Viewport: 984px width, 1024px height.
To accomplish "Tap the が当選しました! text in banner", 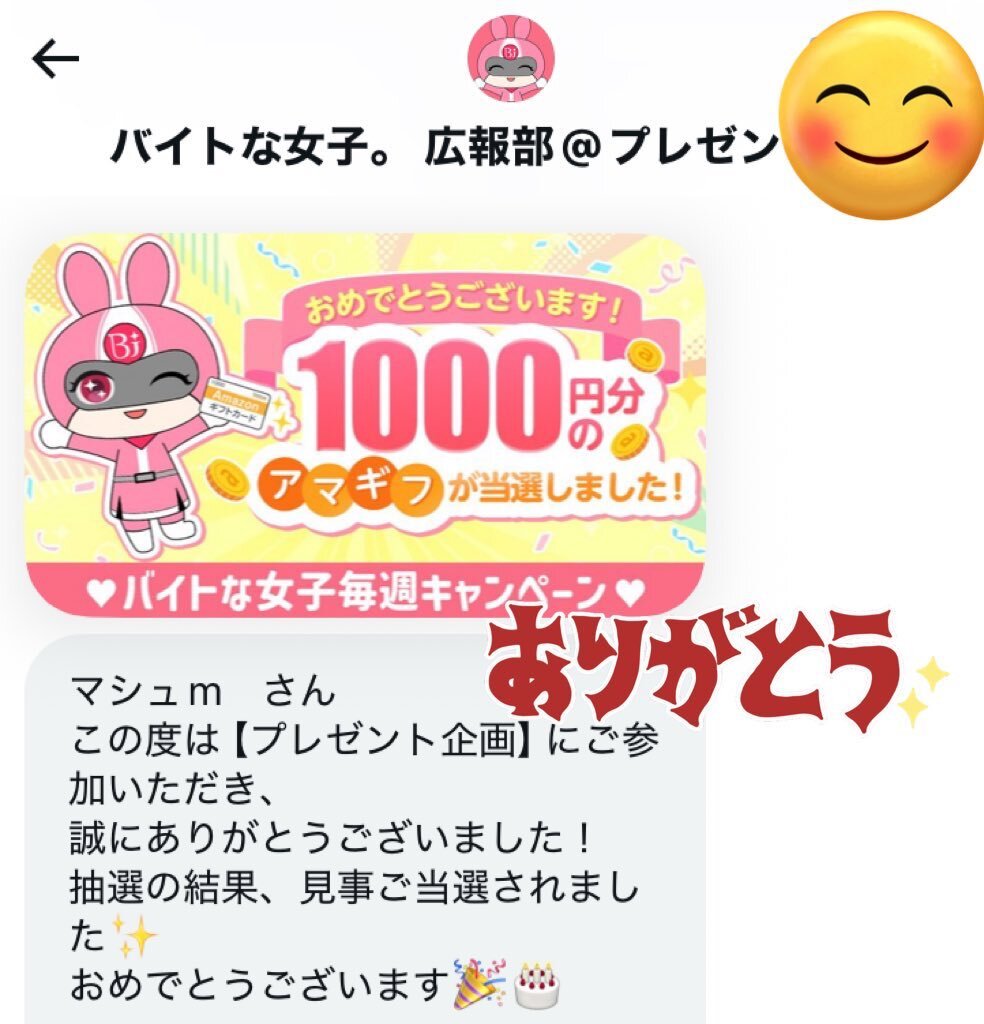I will click(567, 488).
